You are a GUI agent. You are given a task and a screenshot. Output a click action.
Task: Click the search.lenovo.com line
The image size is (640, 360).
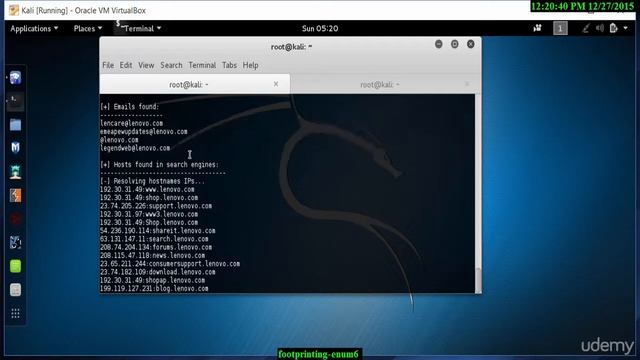click(154, 239)
